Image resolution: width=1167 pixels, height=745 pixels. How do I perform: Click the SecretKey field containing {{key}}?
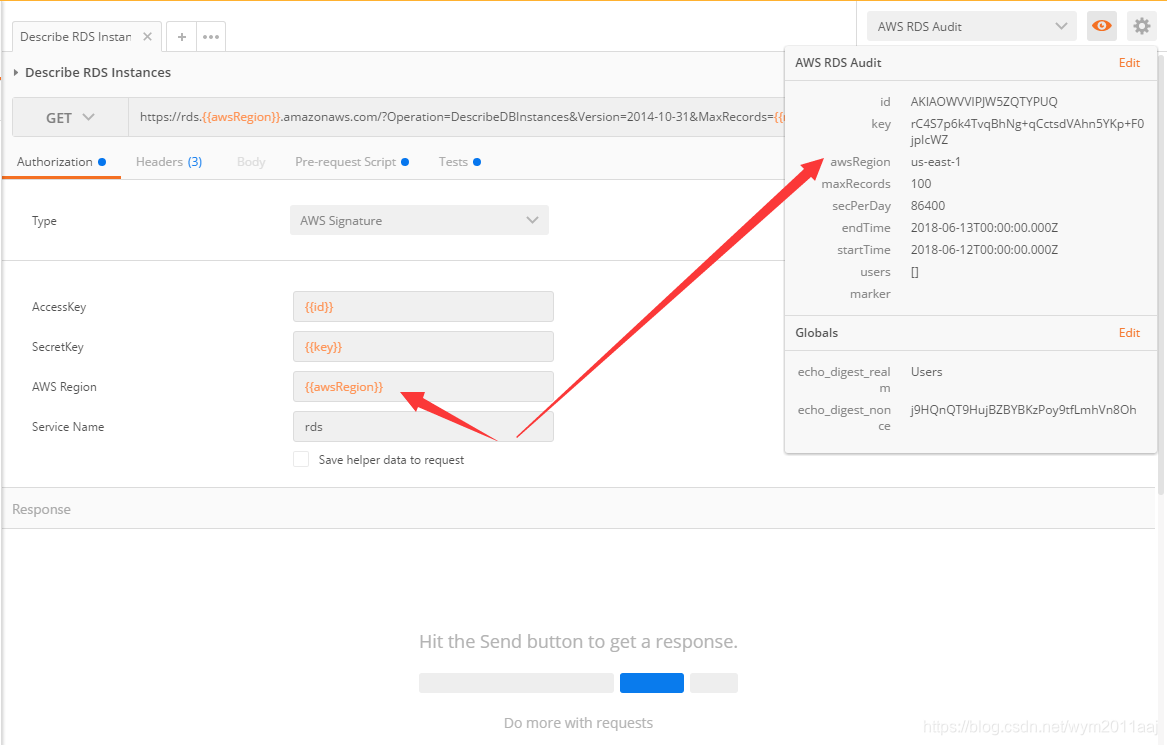click(x=423, y=347)
